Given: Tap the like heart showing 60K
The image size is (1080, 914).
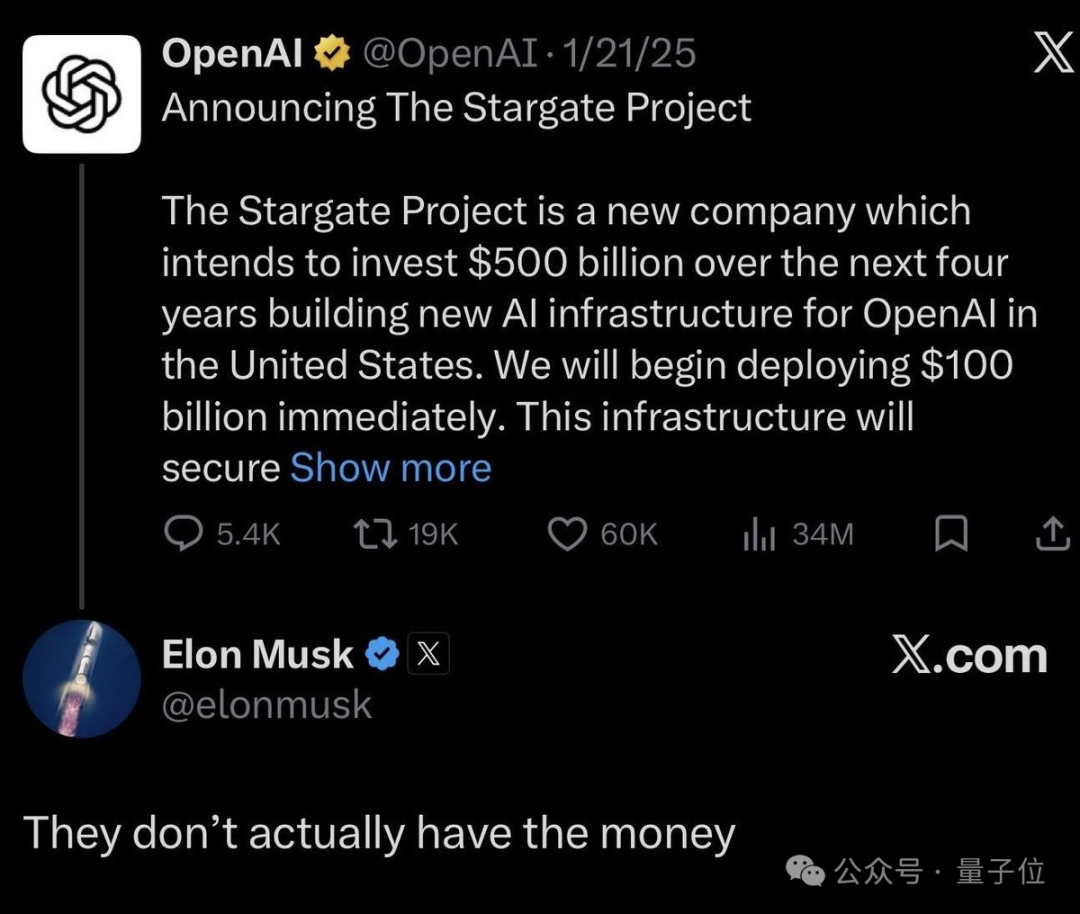Looking at the screenshot, I should click(567, 534).
